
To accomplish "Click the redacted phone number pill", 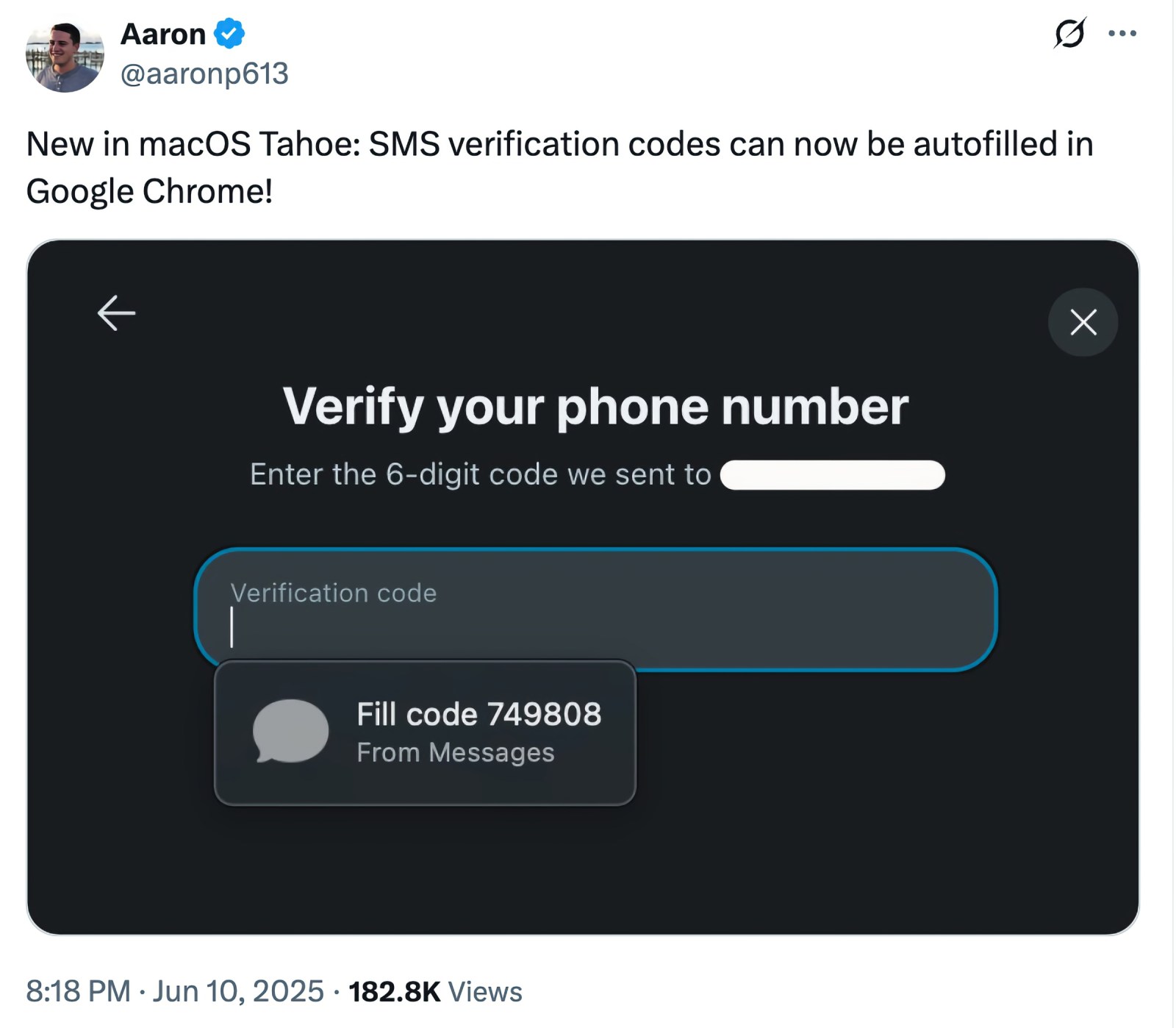I will (x=832, y=475).
